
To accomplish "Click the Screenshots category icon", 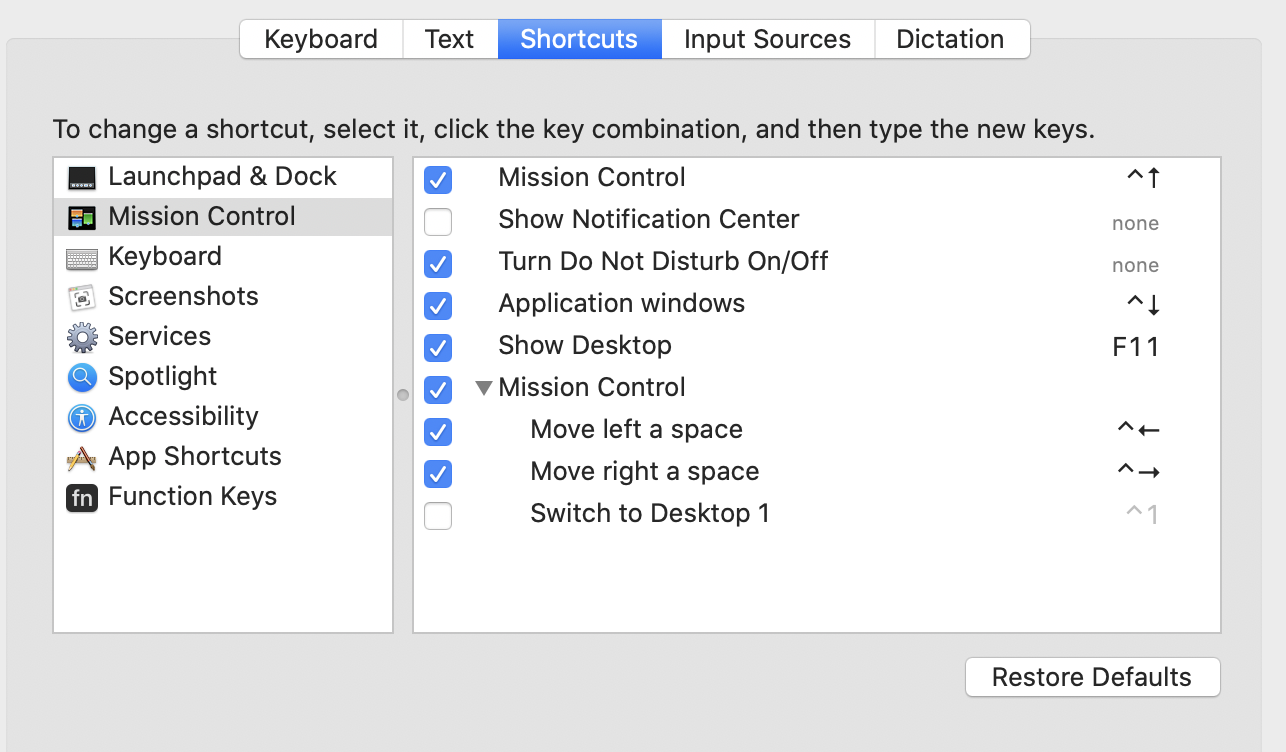I will coord(82,297).
